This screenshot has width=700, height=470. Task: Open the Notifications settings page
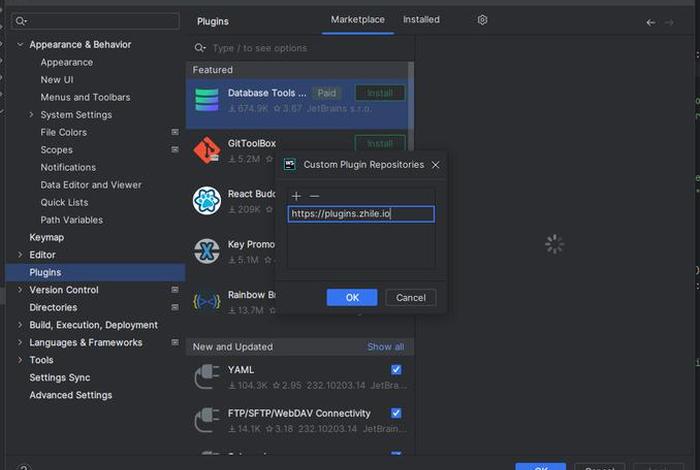pos(68,167)
